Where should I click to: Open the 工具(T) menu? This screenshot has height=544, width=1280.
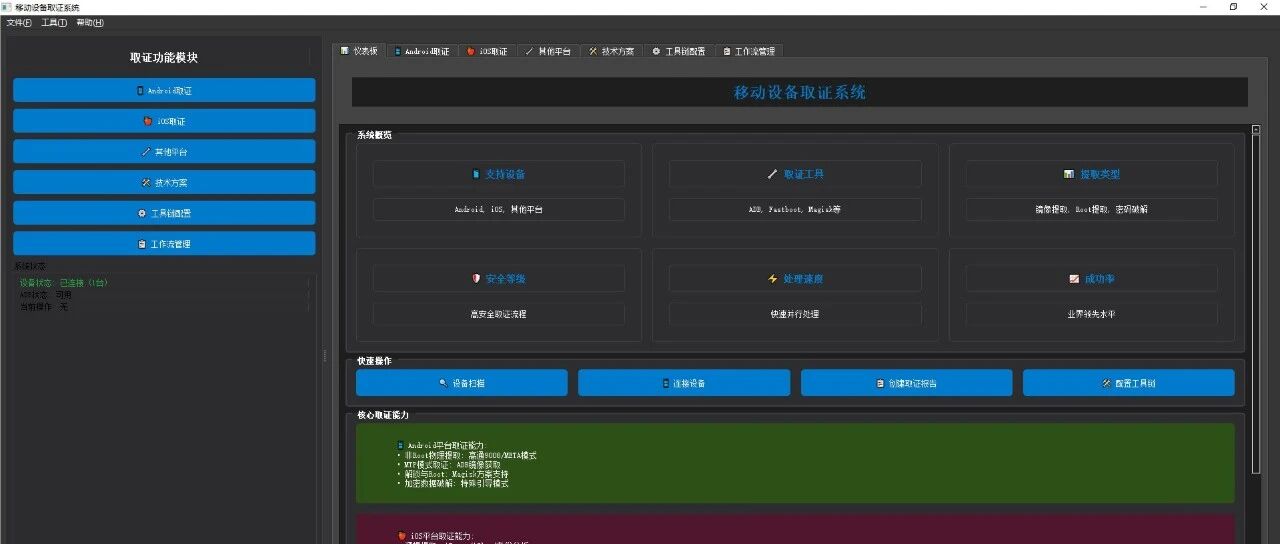(54, 23)
